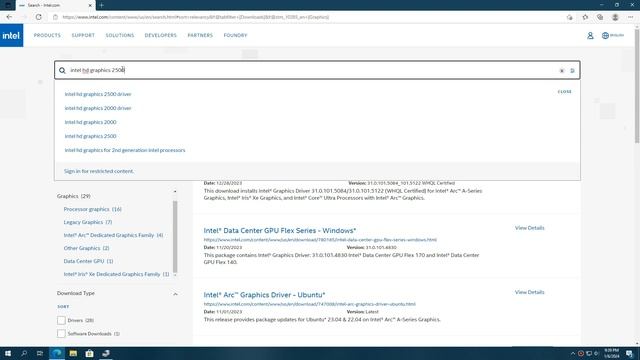Select the suggestion "intel hd graphics 2500" without driver
The width and height of the screenshot is (640, 360).
[x=90, y=136]
